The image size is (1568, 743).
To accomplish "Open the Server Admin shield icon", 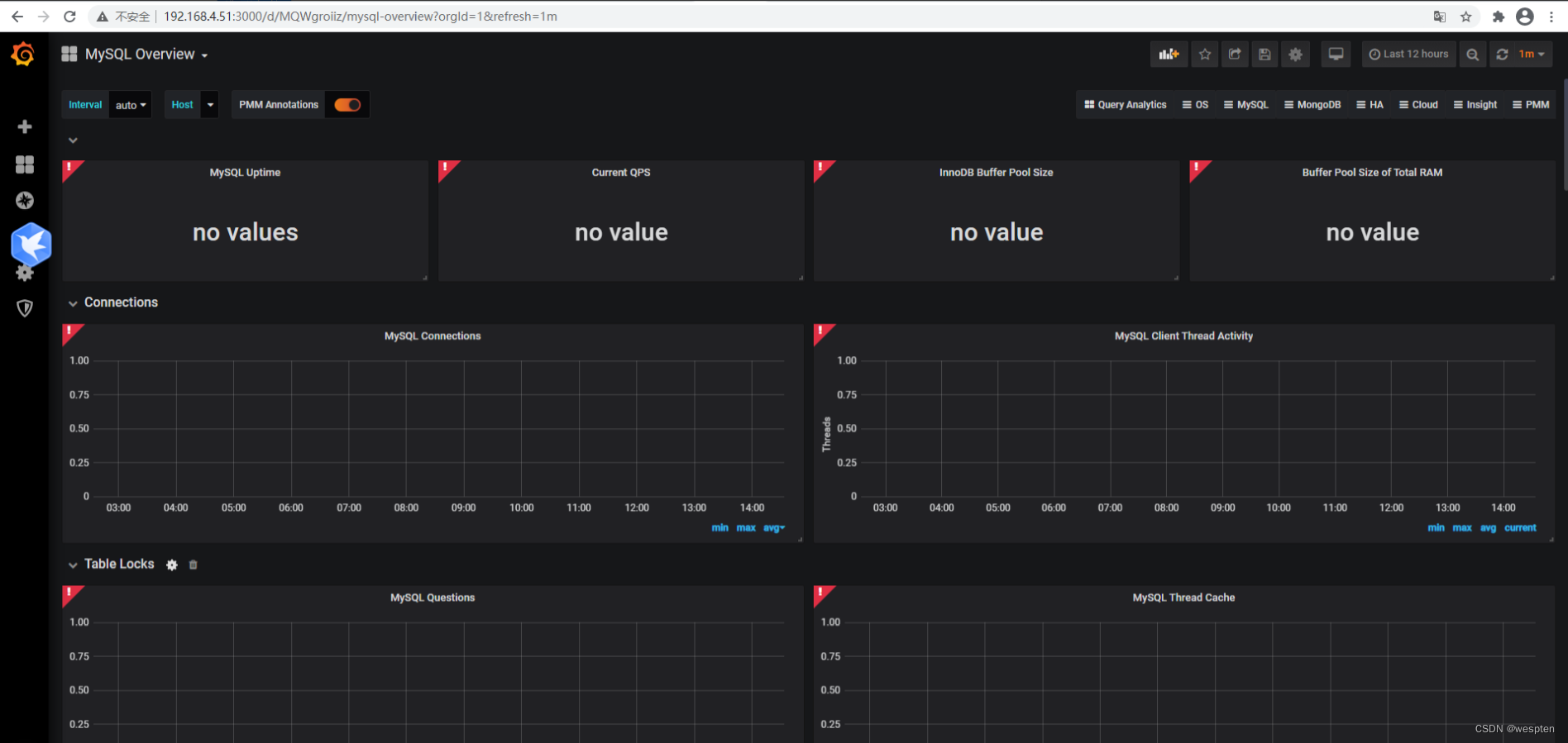I will (25, 308).
